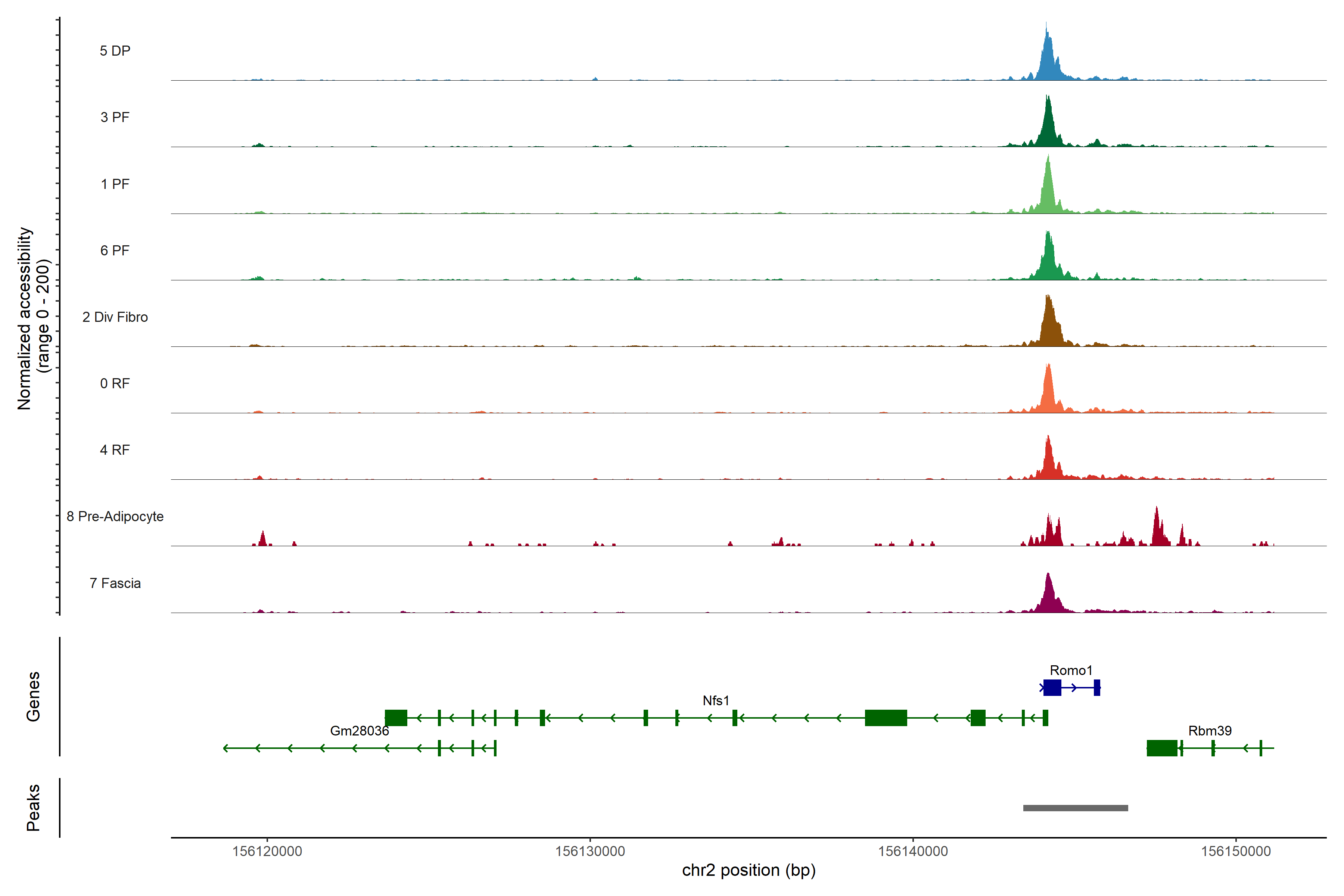Viewport: 1344px width, 896px height.
Task: Click the Romo1 gene label
Action: 1071,670
